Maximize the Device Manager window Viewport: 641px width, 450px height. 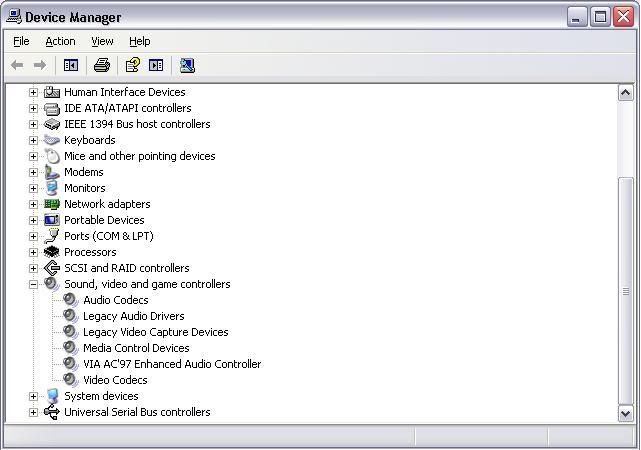point(600,17)
